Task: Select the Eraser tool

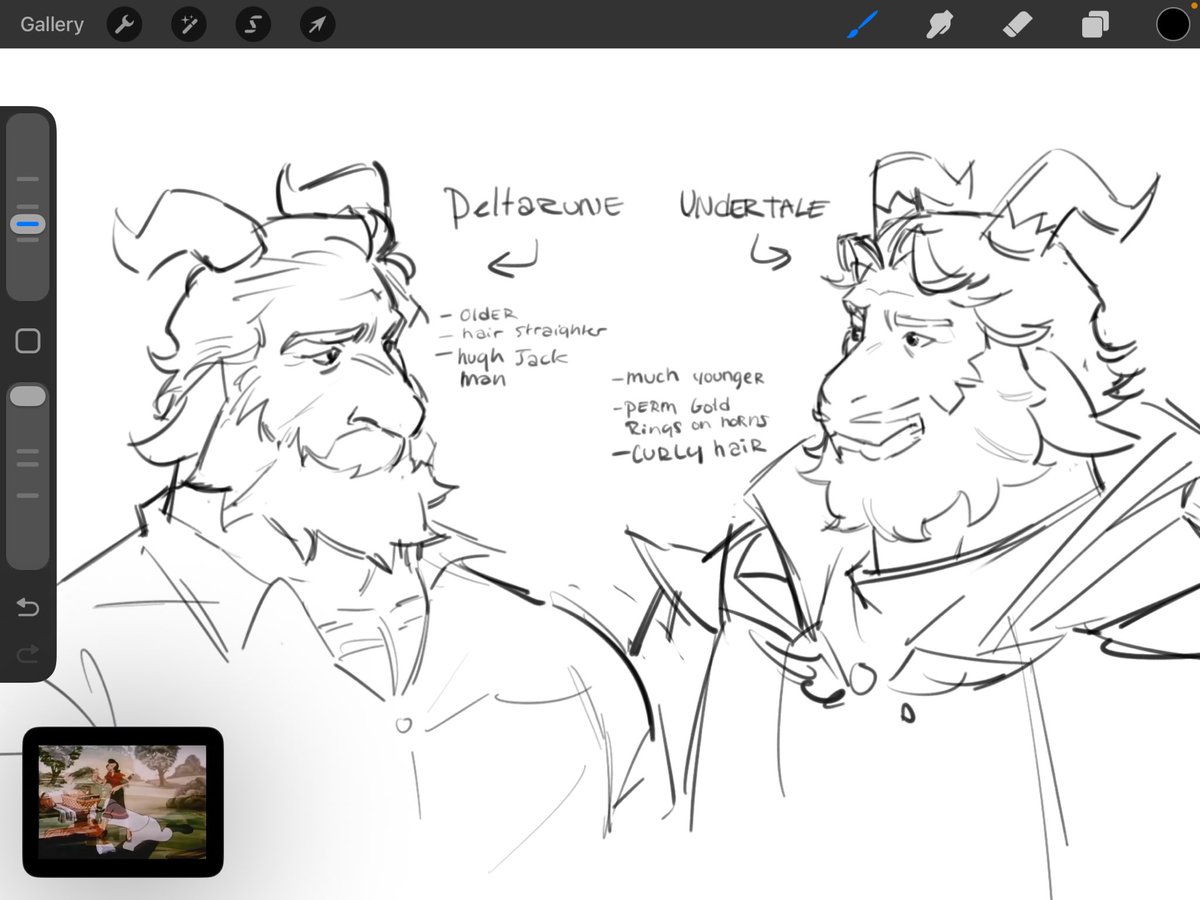Action: (1016, 24)
